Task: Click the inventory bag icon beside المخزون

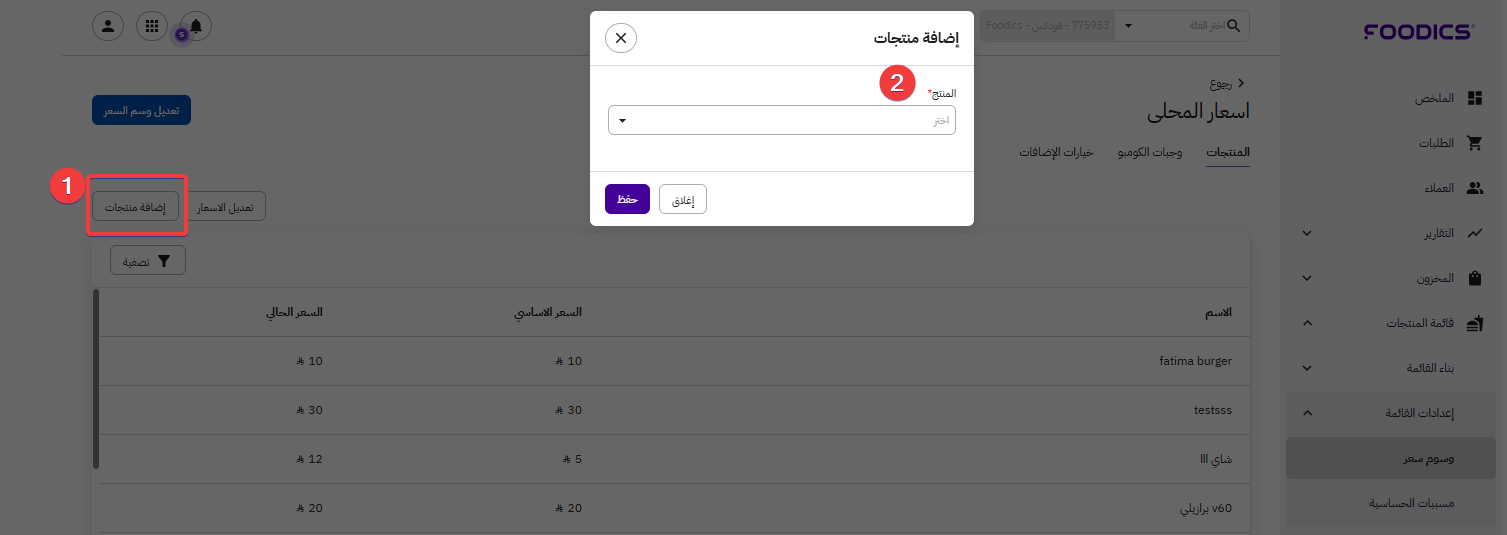Action: point(1474,279)
